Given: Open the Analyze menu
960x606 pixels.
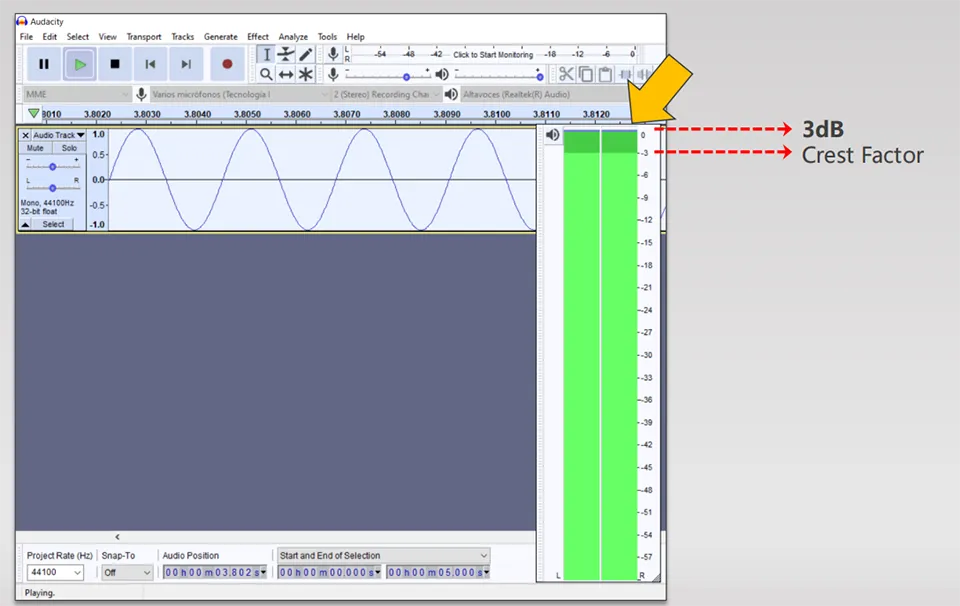Looking at the screenshot, I should click(293, 37).
